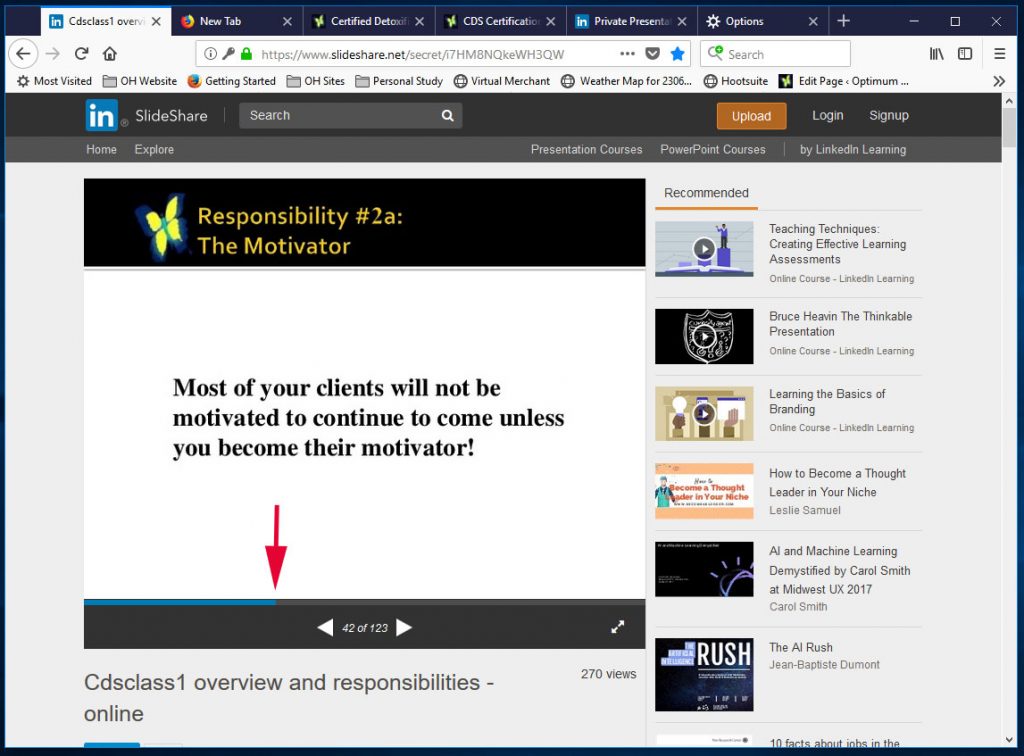1024x756 pixels.
Task: Open The AI Rush course thumbnail
Action: (x=704, y=674)
